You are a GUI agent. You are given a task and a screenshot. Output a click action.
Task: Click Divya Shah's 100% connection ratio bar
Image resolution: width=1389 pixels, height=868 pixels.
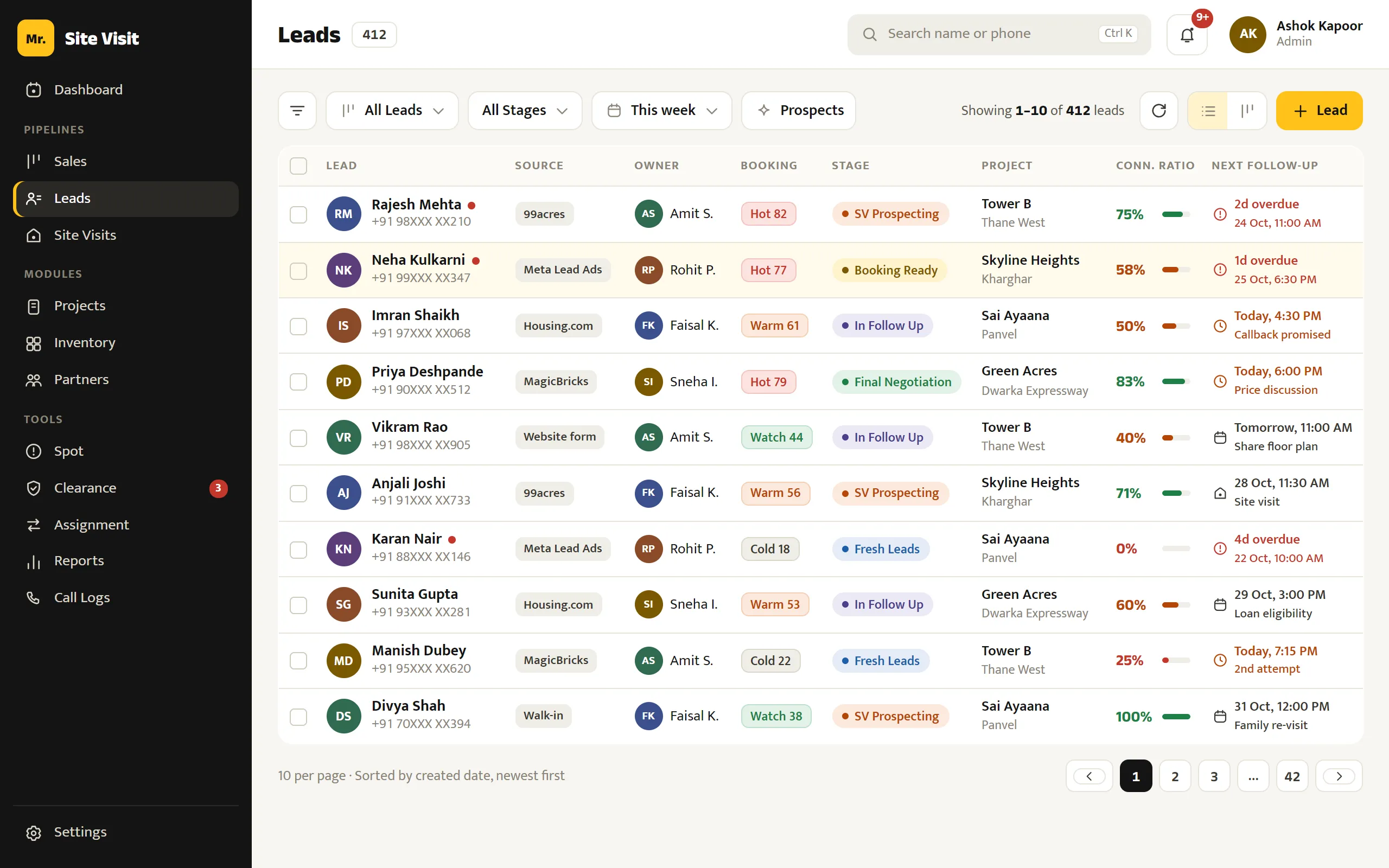click(x=1175, y=717)
